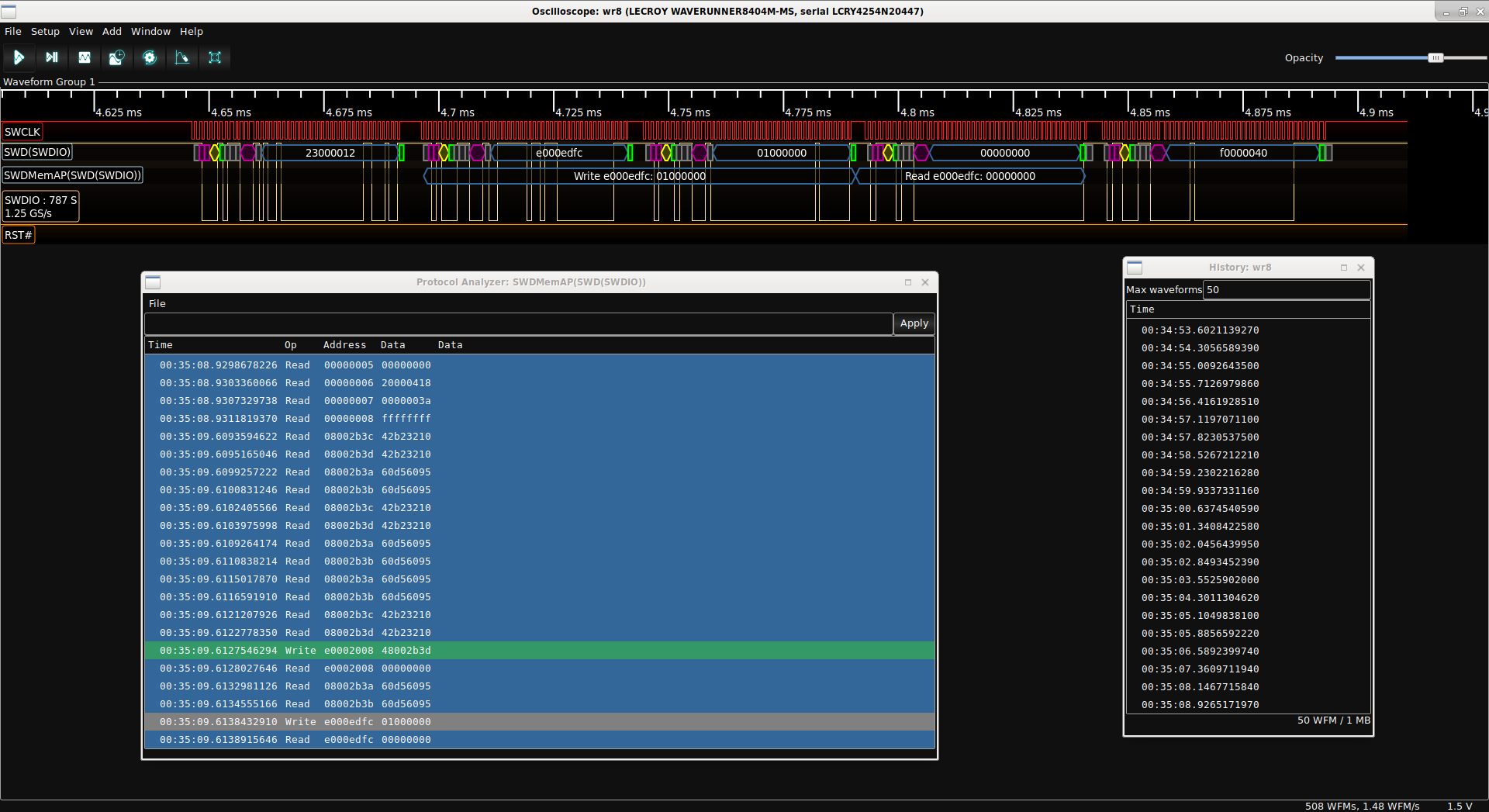Click the Waveform Group 1 label
Image resolution: width=1489 pixels, height=812 pixels.
coord(49,82)
